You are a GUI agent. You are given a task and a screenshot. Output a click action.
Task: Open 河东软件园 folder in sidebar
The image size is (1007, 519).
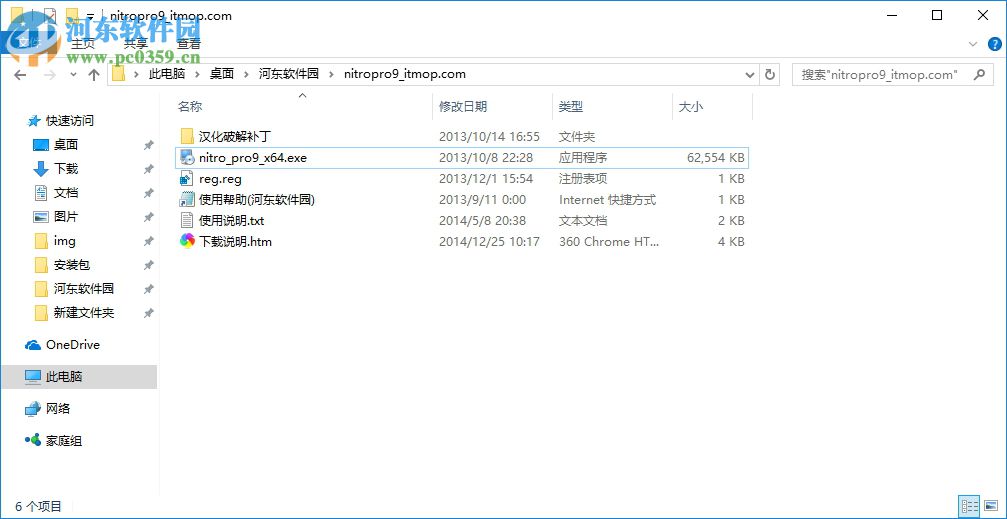click(83, 289)
